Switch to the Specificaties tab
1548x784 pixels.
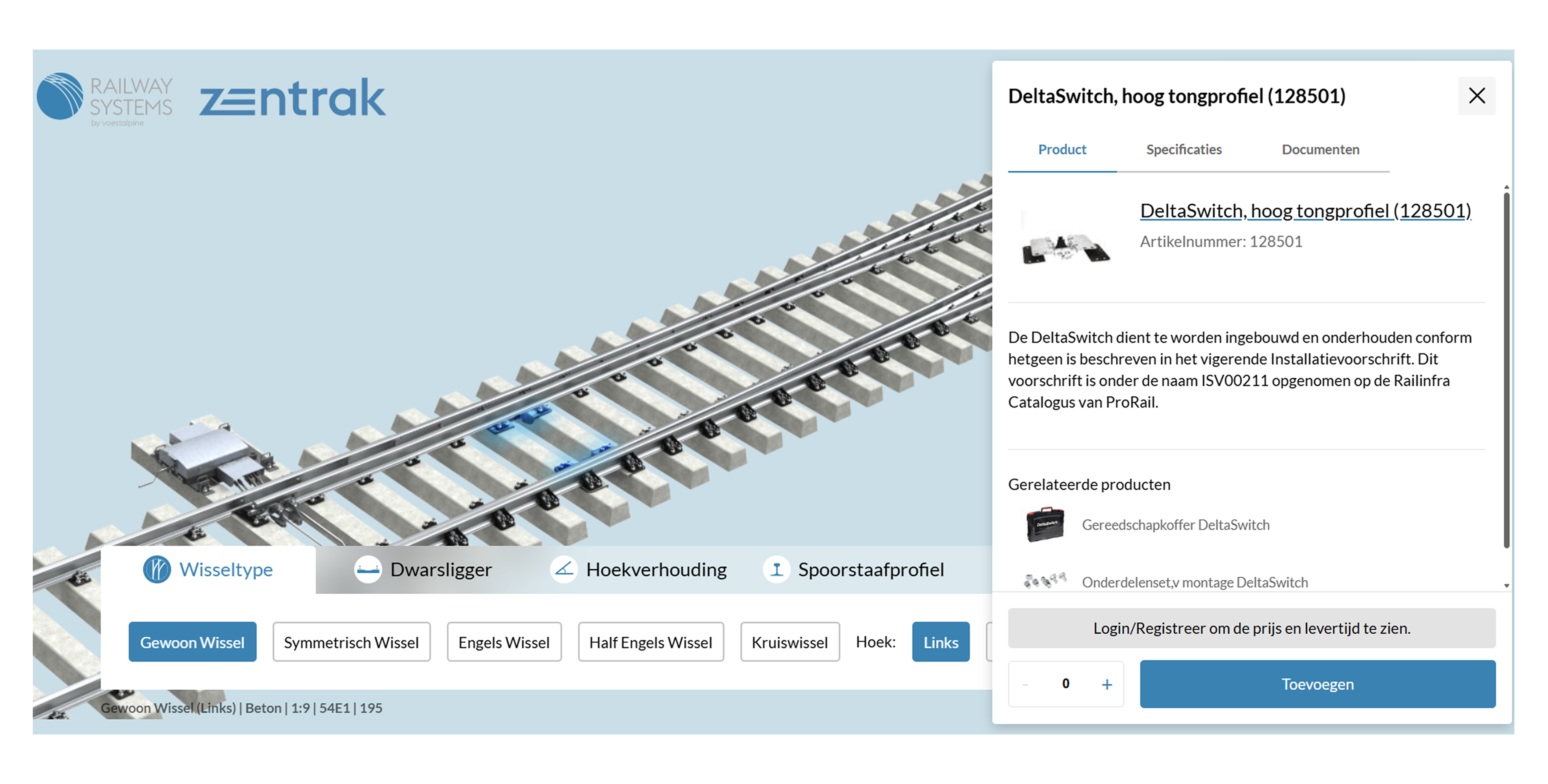click(1184, 150)
